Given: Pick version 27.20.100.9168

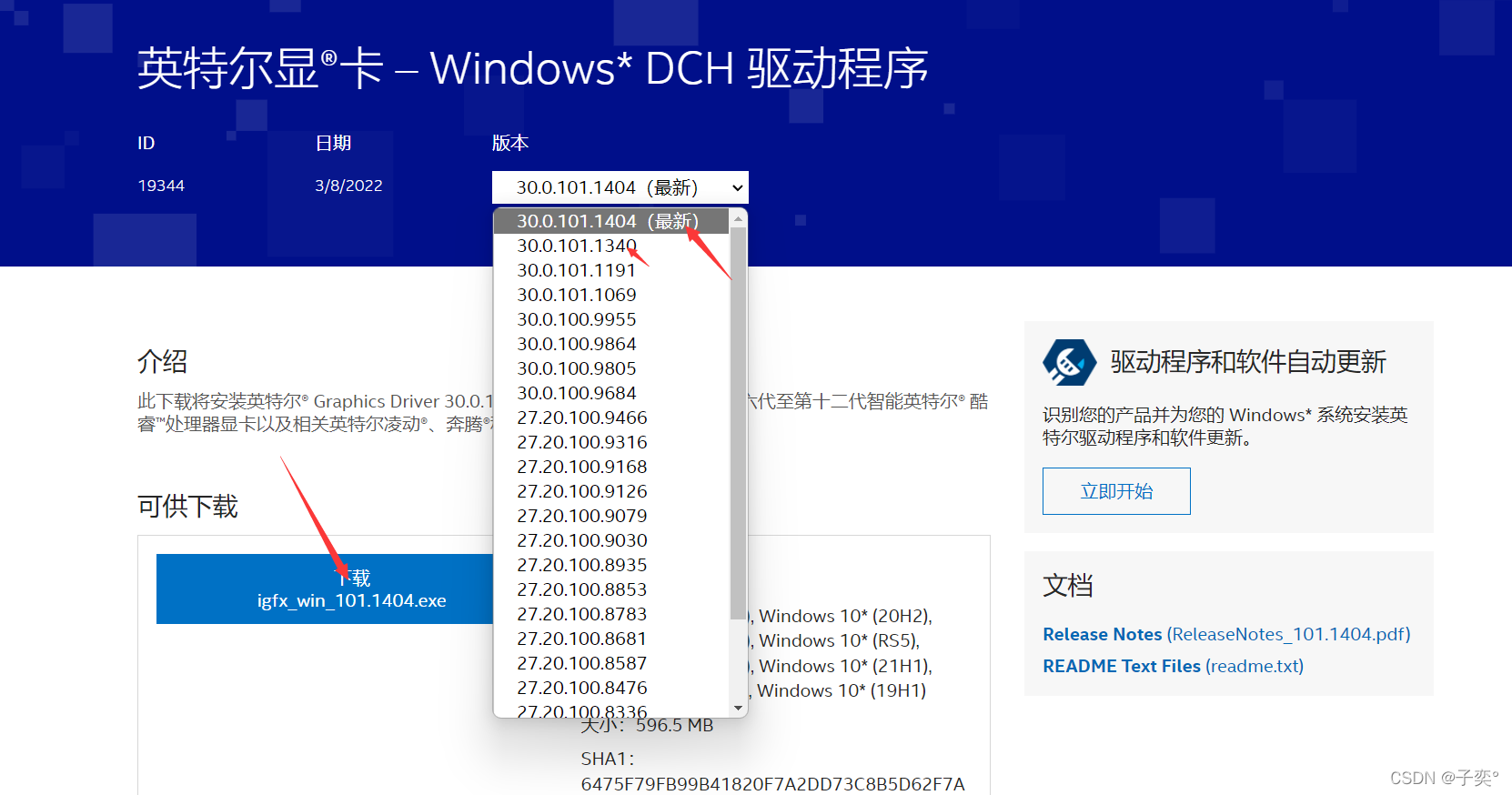Looking at the screenshot, I should pyautogui.click(x=611, y=467).
